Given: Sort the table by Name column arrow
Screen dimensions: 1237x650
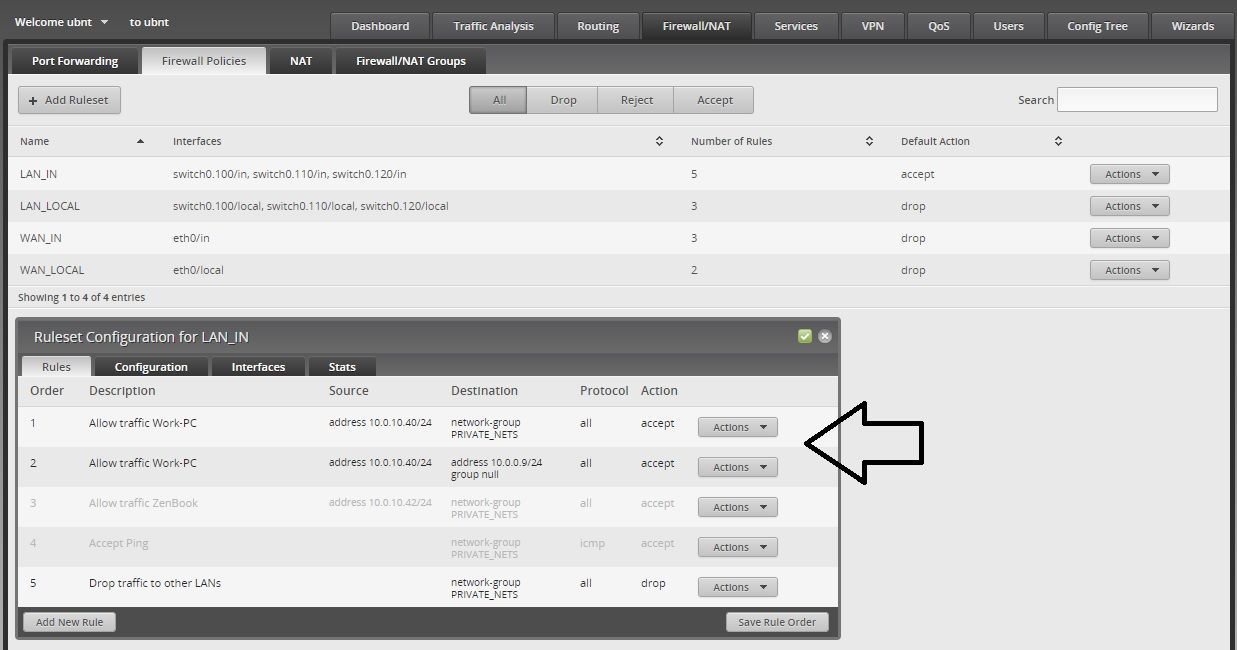Looking at the screenshot, I should tap(140, 142).
